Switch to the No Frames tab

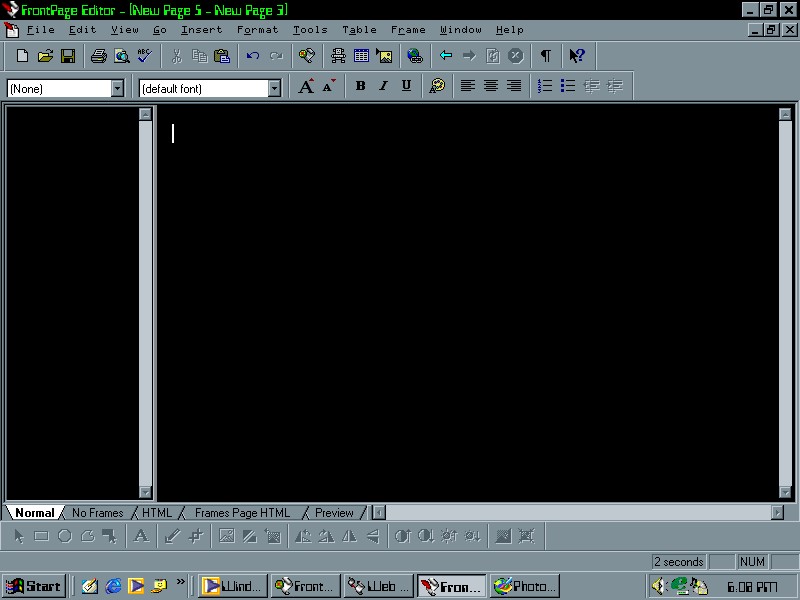point(97,513)
